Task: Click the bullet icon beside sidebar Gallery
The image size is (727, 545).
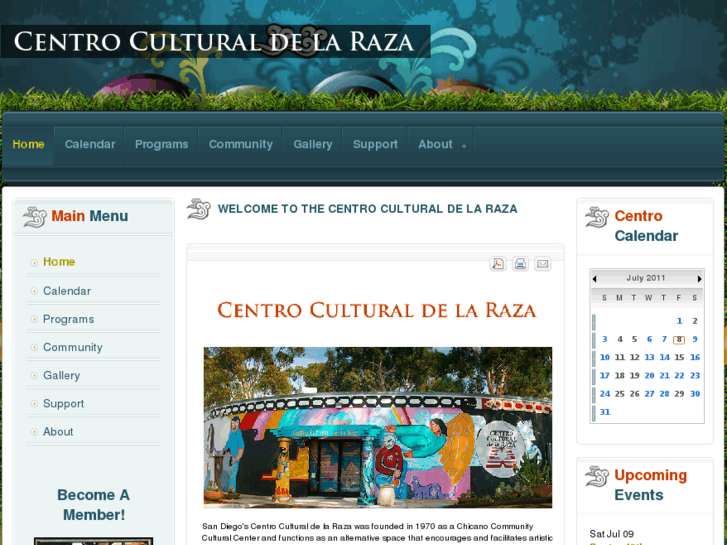Action: click(34, 376)
